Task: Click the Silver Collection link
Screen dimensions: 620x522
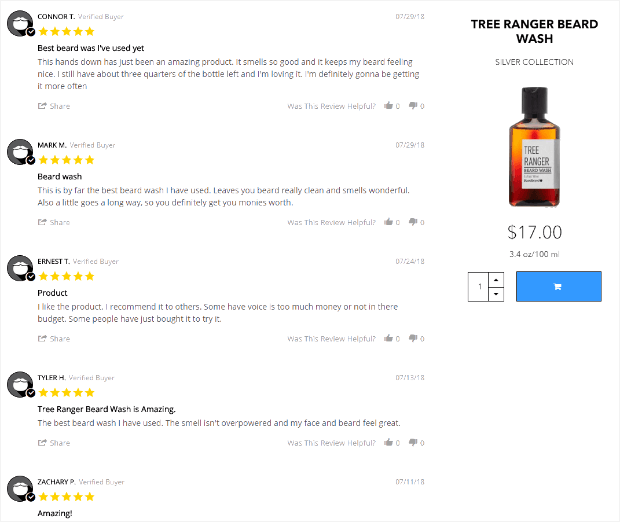Action: tap(534, 62)
